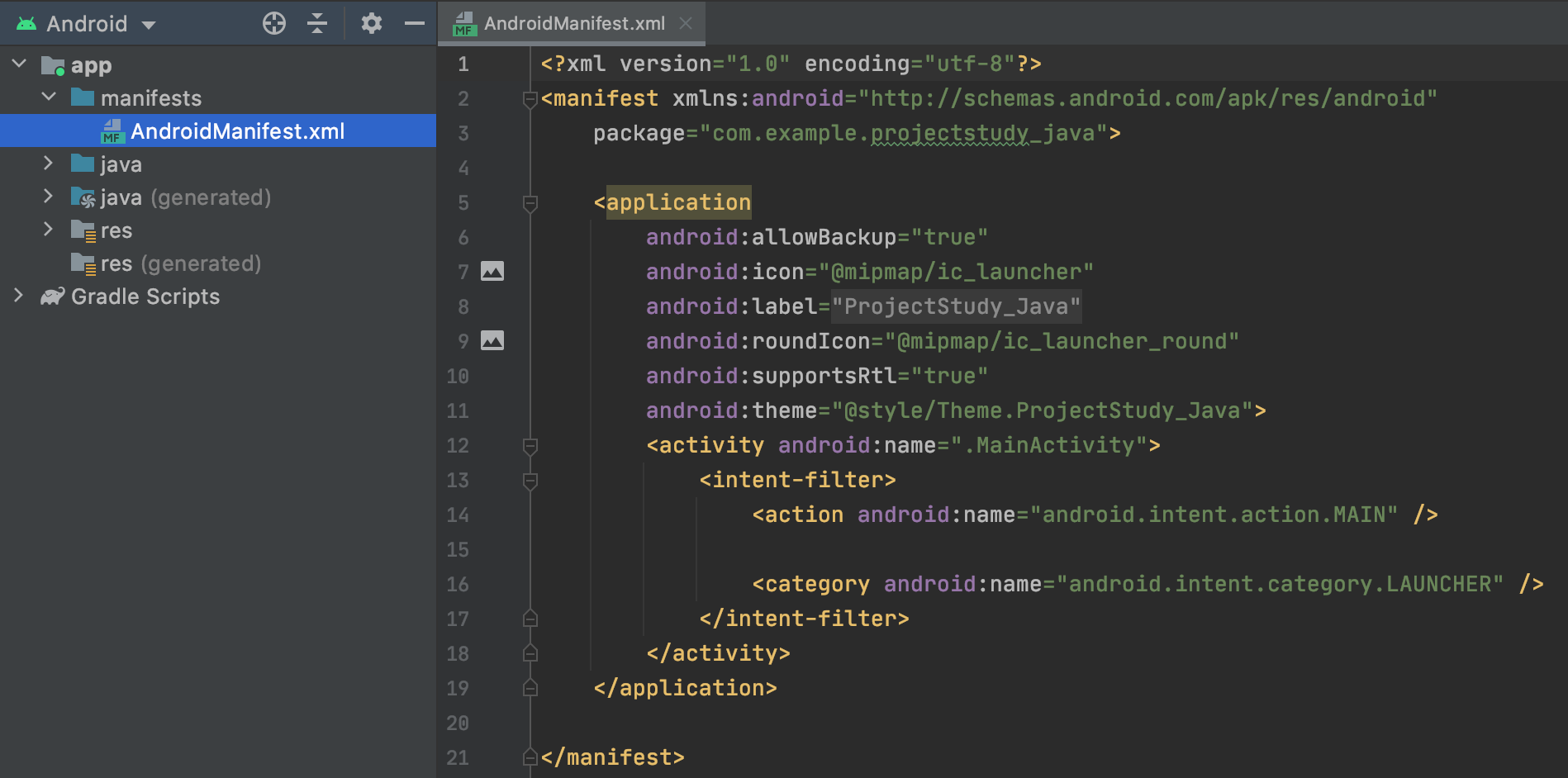Click the Android robot icon in panel header

coord(26,23)
